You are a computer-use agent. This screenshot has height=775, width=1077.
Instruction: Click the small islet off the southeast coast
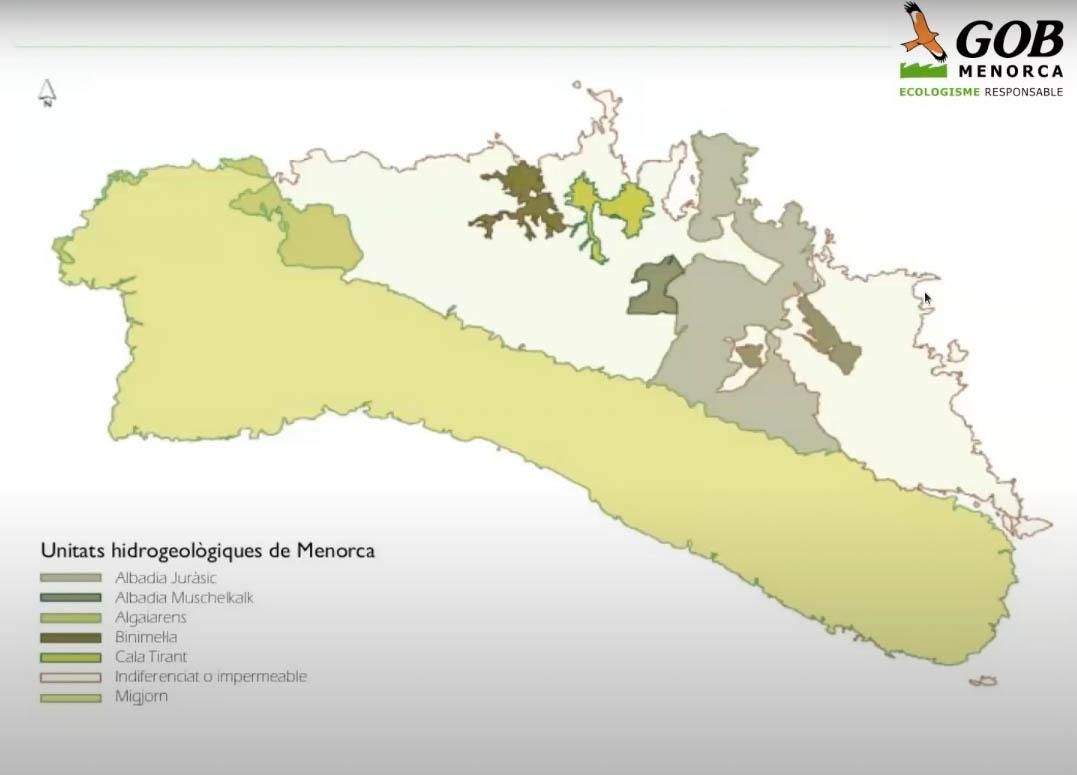(x=984, y=681)
